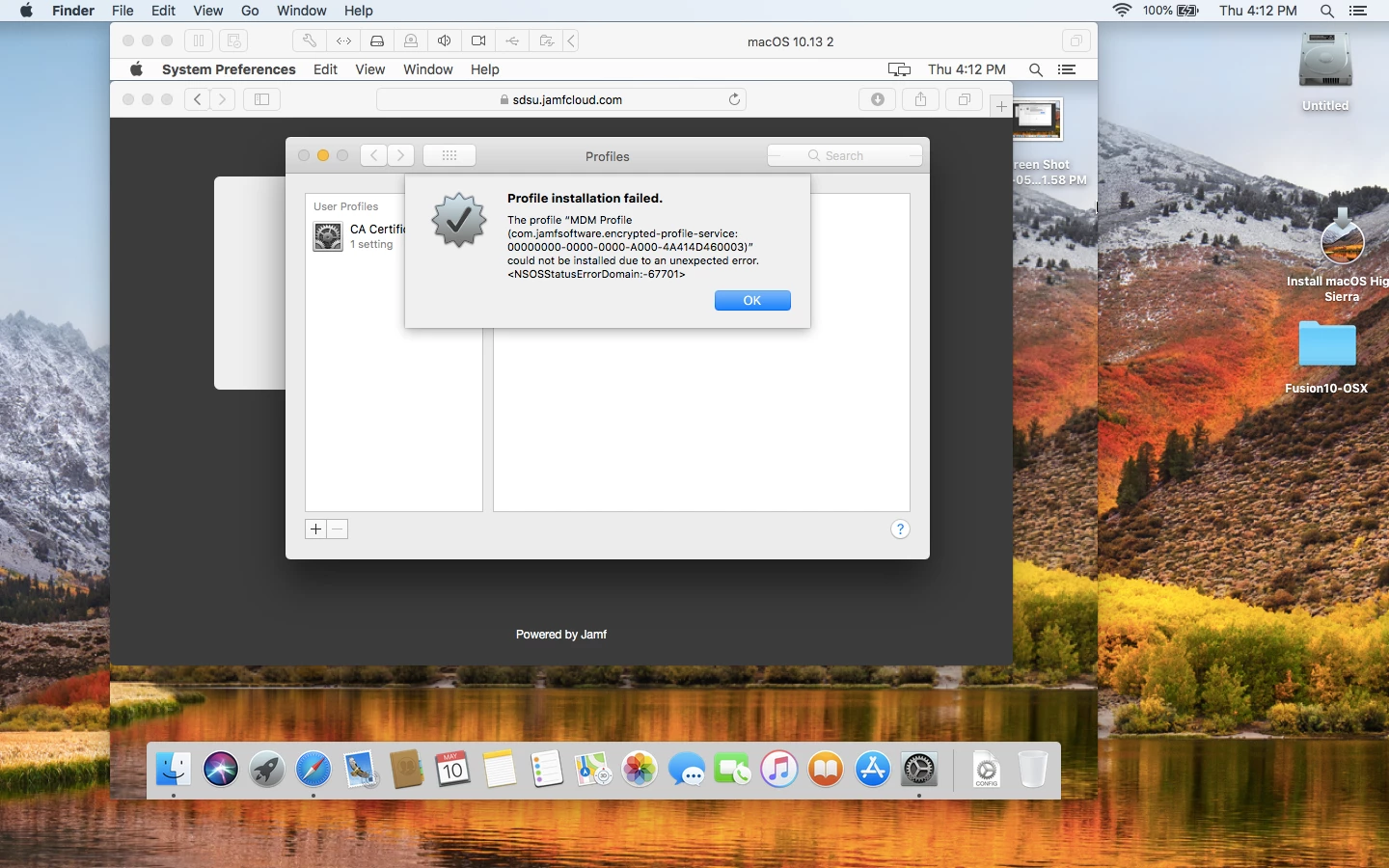This screenshot has height=868, width=1389.
Task: Show all Safari tabs button
Action: click(965, 99)
